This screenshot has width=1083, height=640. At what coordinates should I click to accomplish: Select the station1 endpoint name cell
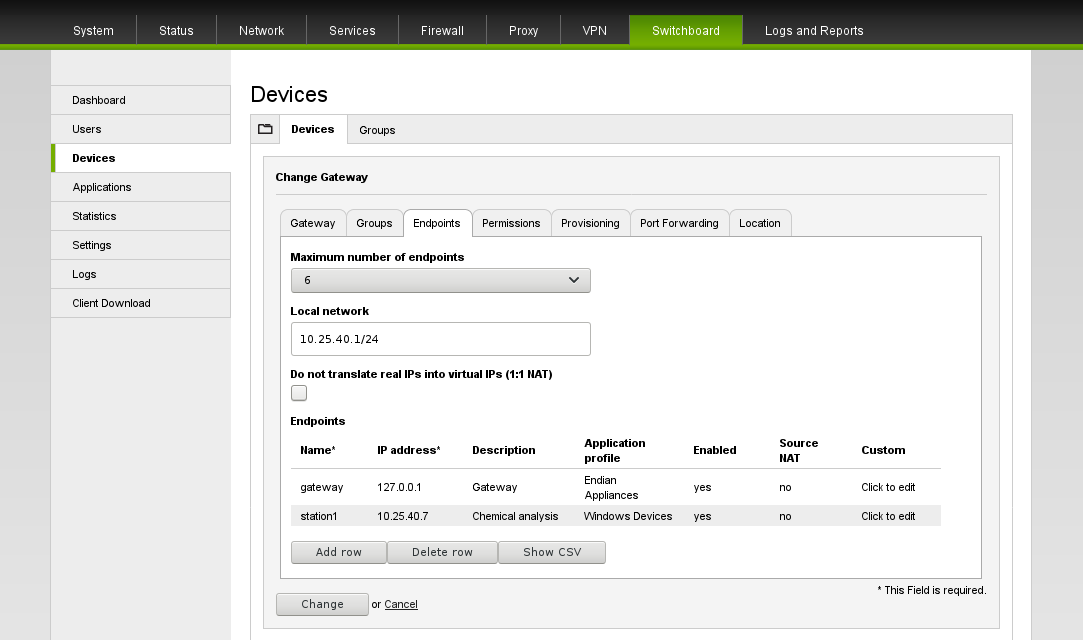click(319, 516)
